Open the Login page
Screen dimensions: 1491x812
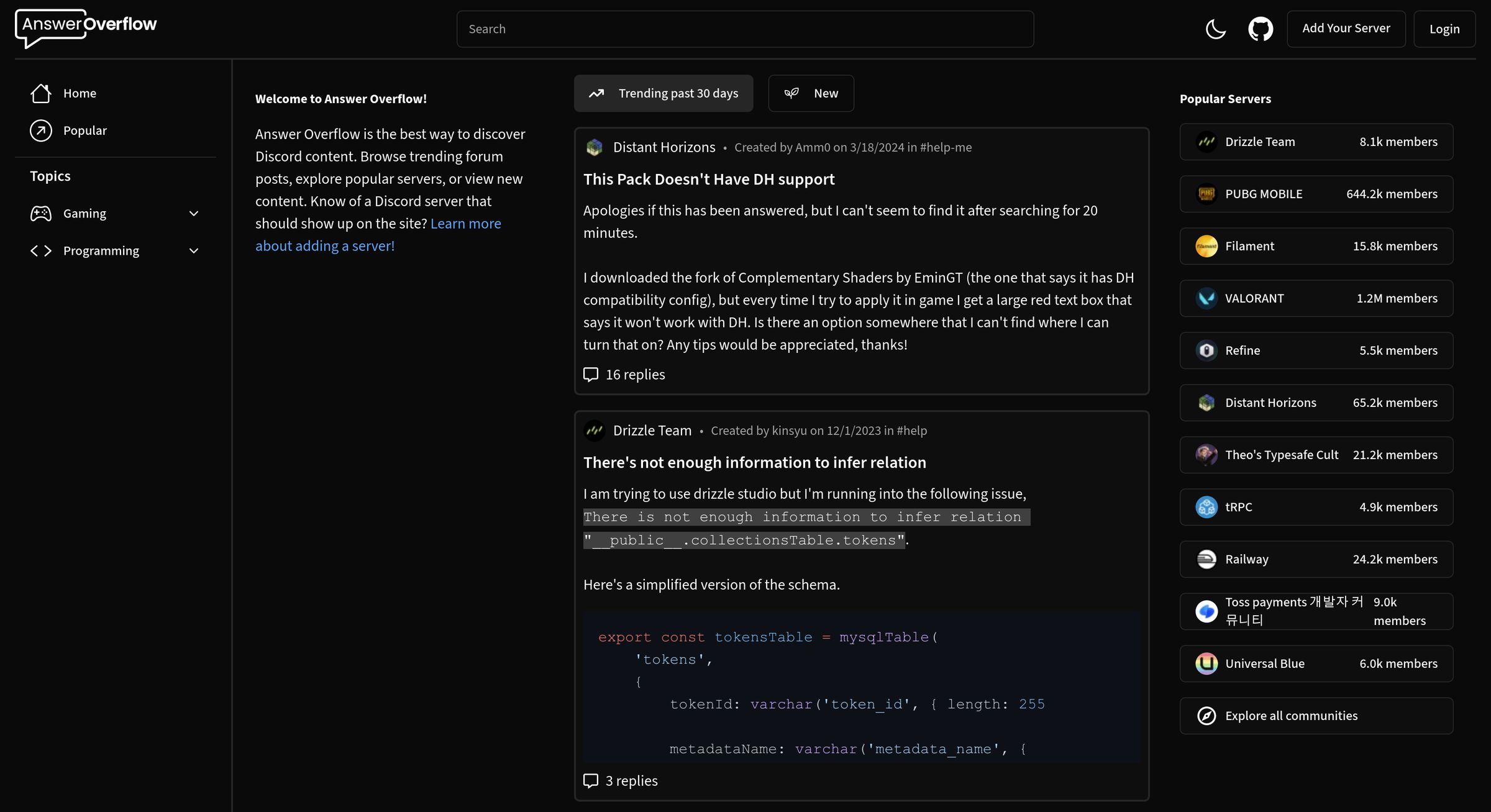pyautogui.click(x=1444, y=29)
